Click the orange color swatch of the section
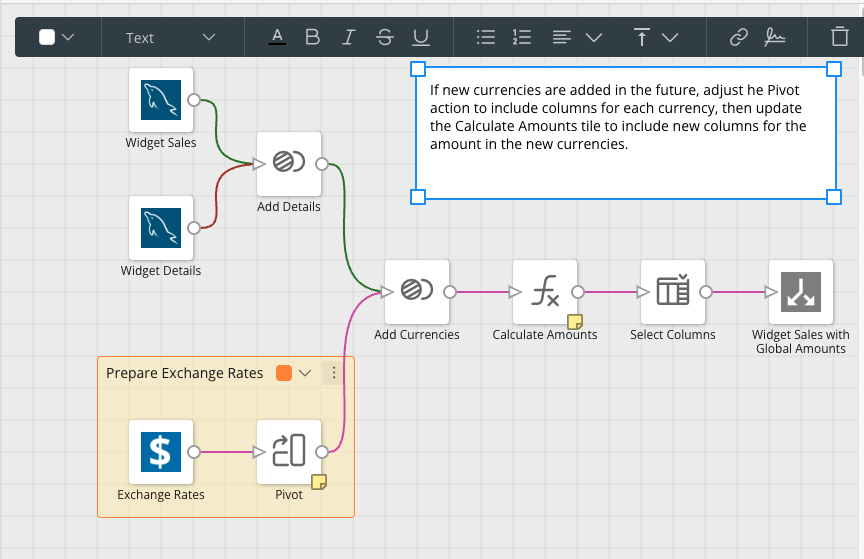Image resolution: width=864 pixels, height=559 pixels. (x=284, y=373)
